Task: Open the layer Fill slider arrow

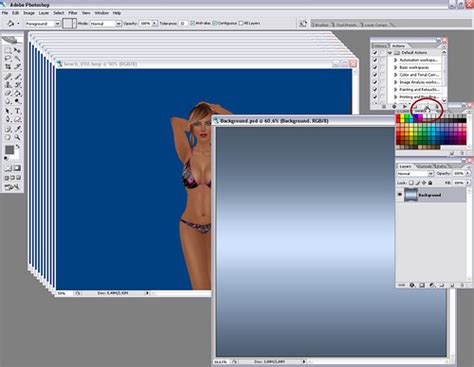Action: (x=468, y=183)
